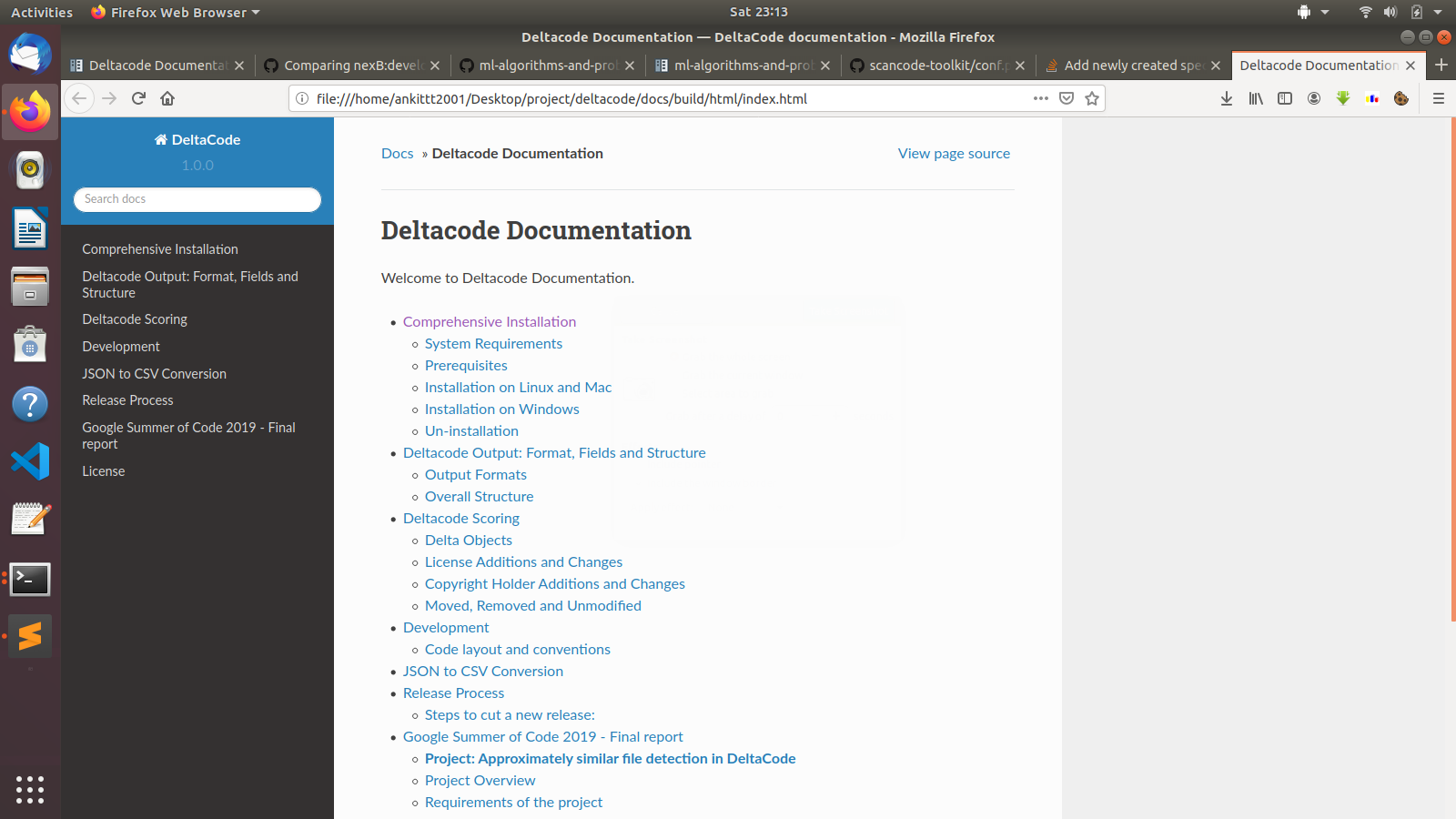This screenshot has width=1456, height=819.
Task: Bookmark this page with the star
Action: (1092, 98)
